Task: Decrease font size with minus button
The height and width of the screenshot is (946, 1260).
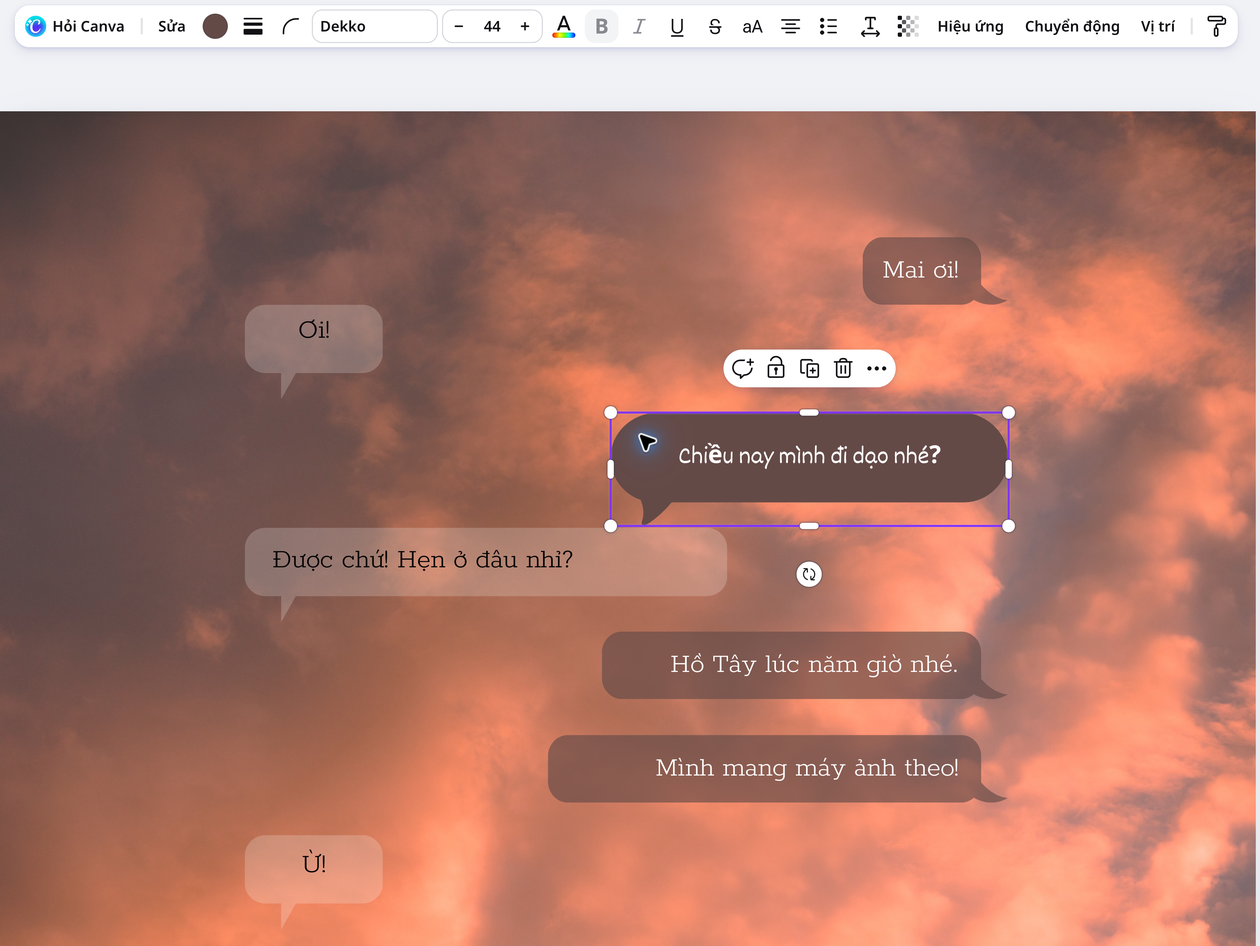Action: pyautogui.click(x=459, y=26)
